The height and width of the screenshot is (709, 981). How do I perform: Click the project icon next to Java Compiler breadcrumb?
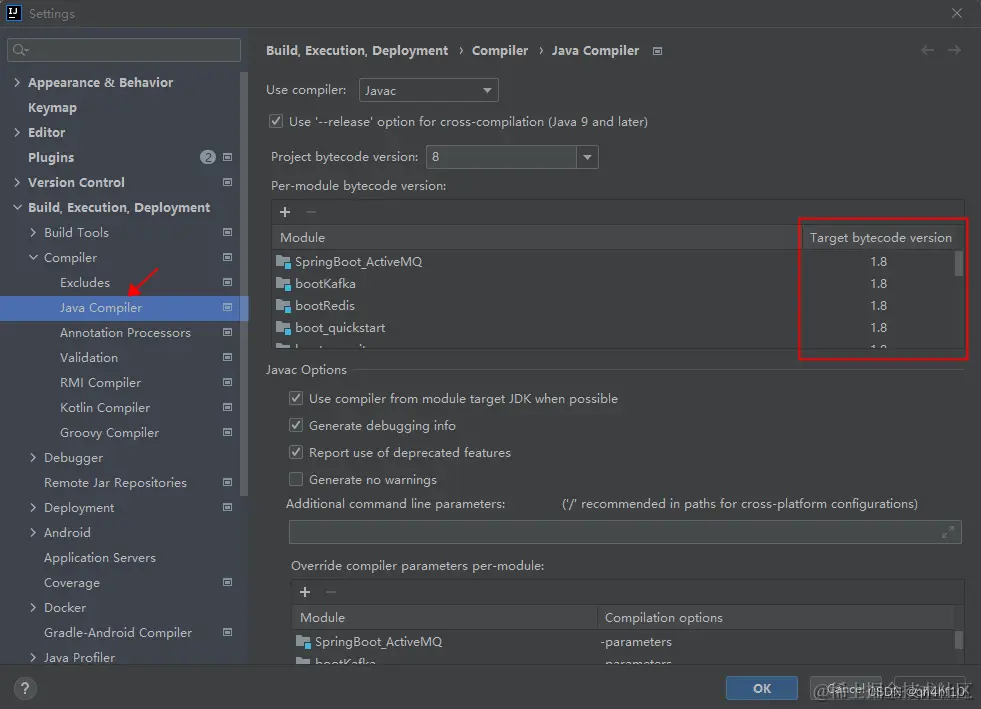coord(657,51)
